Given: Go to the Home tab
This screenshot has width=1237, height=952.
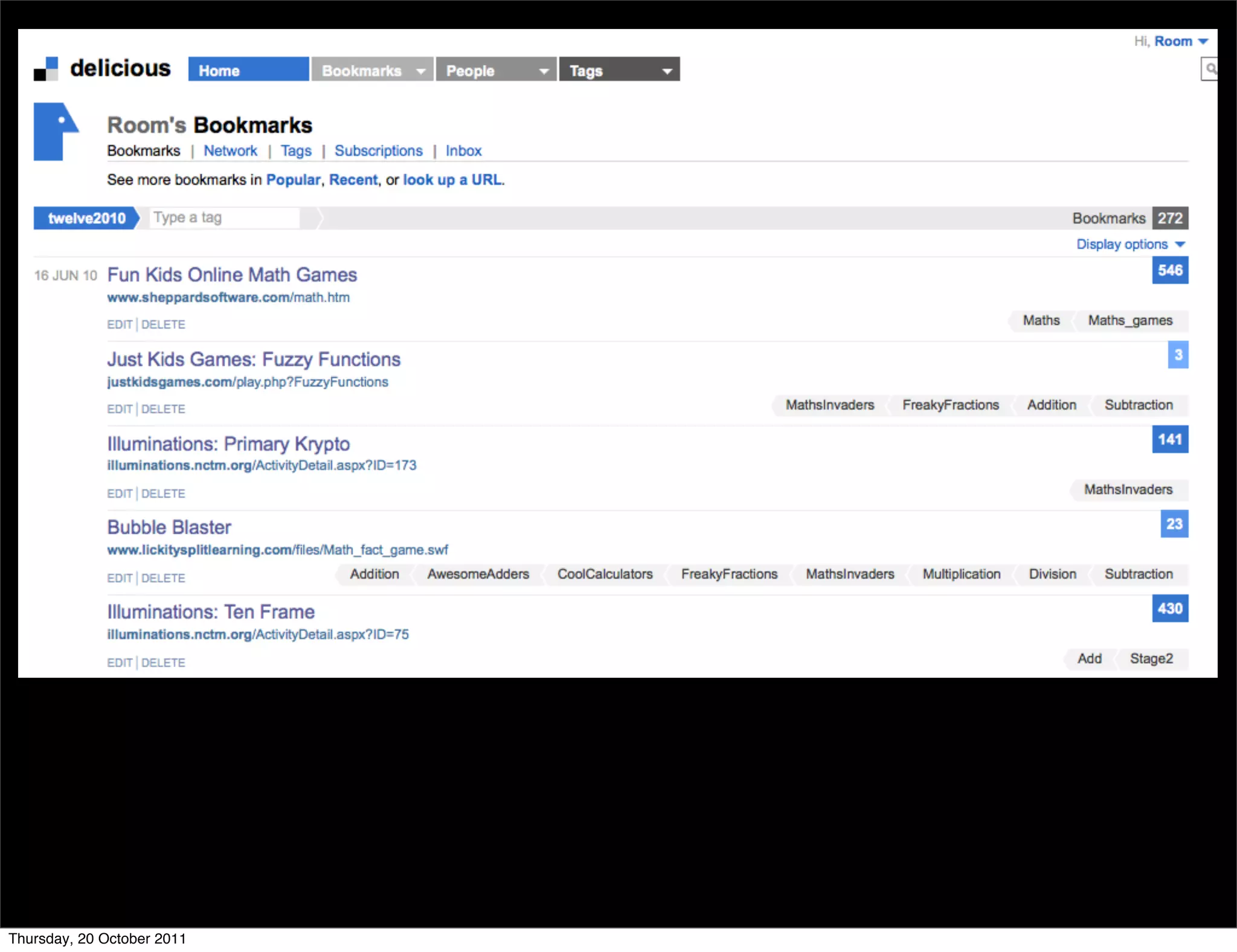Looking at the screenshot, I should click(x=248, y=70).
